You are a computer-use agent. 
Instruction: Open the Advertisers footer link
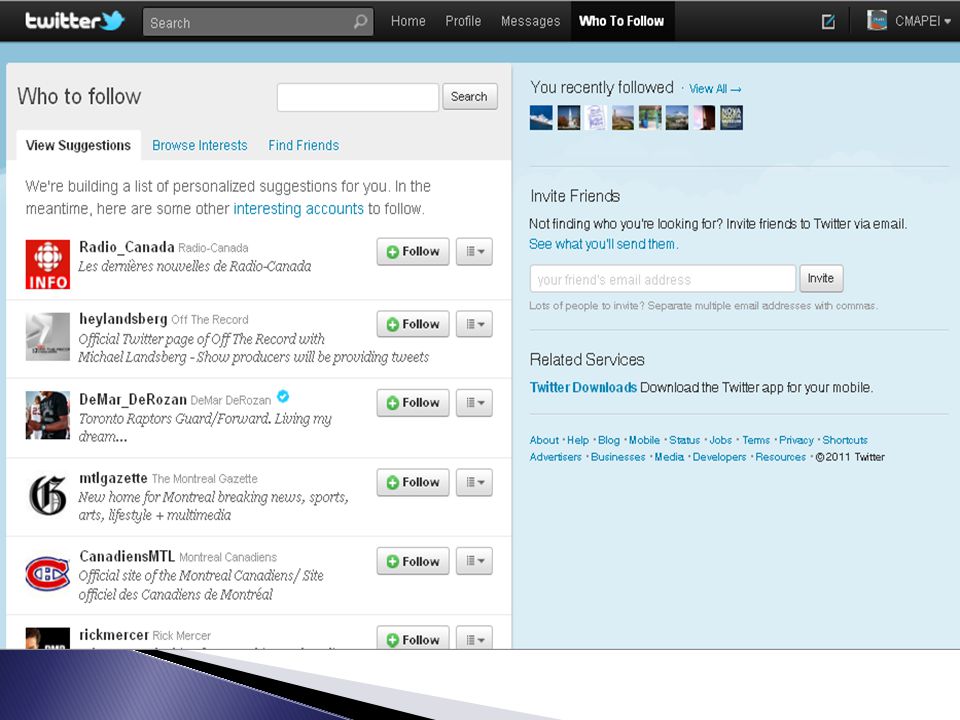tap(555, 457)
